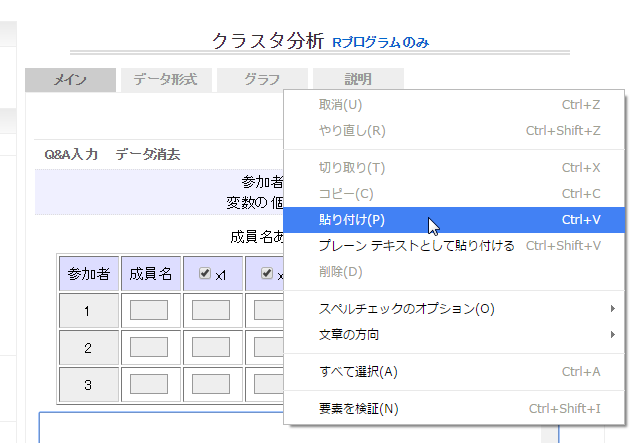Open the グラフ tab
The height and width of the screenshot is (443, 636).
coord(262,80)
